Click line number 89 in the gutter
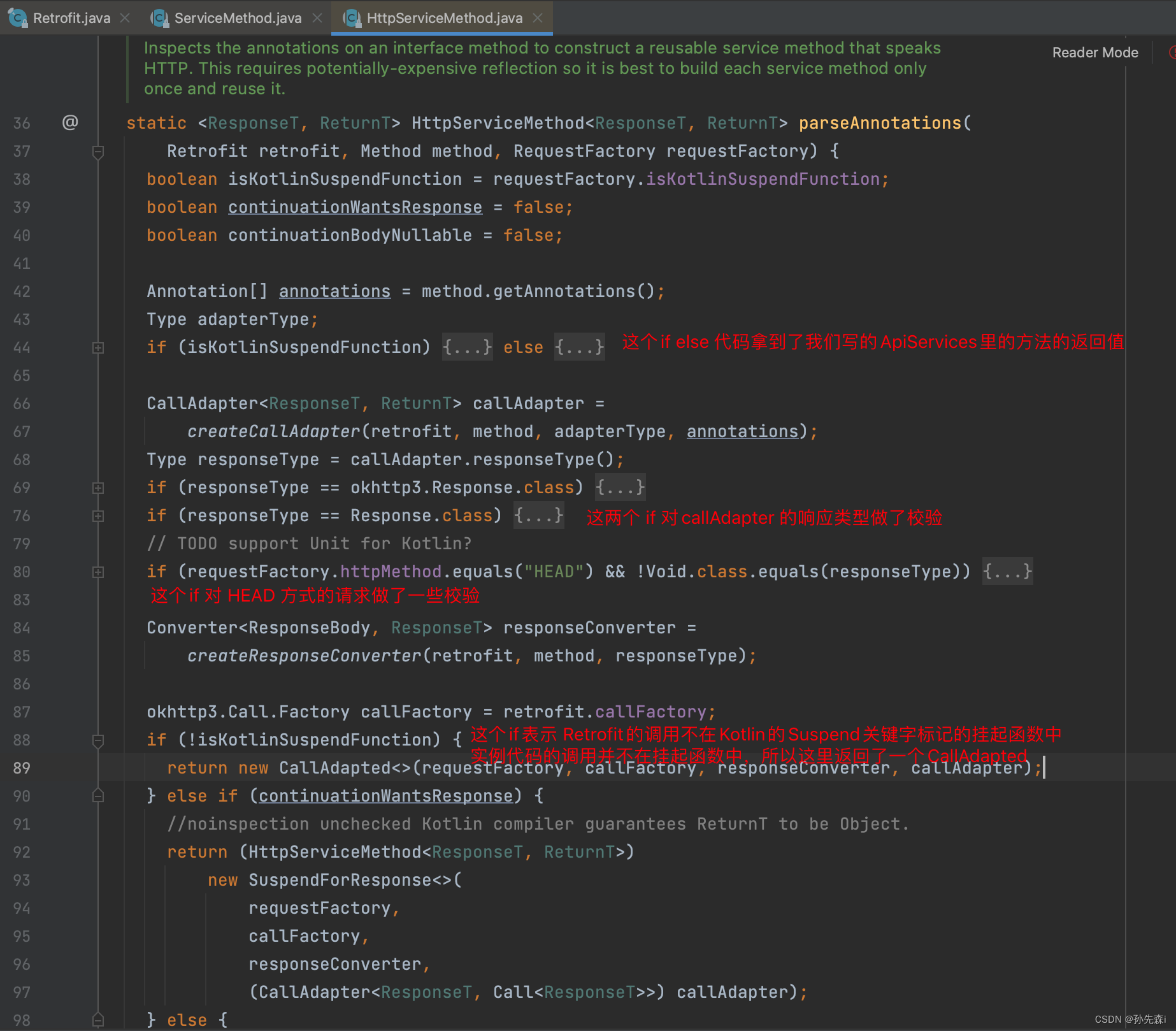 tap(22, 768)
